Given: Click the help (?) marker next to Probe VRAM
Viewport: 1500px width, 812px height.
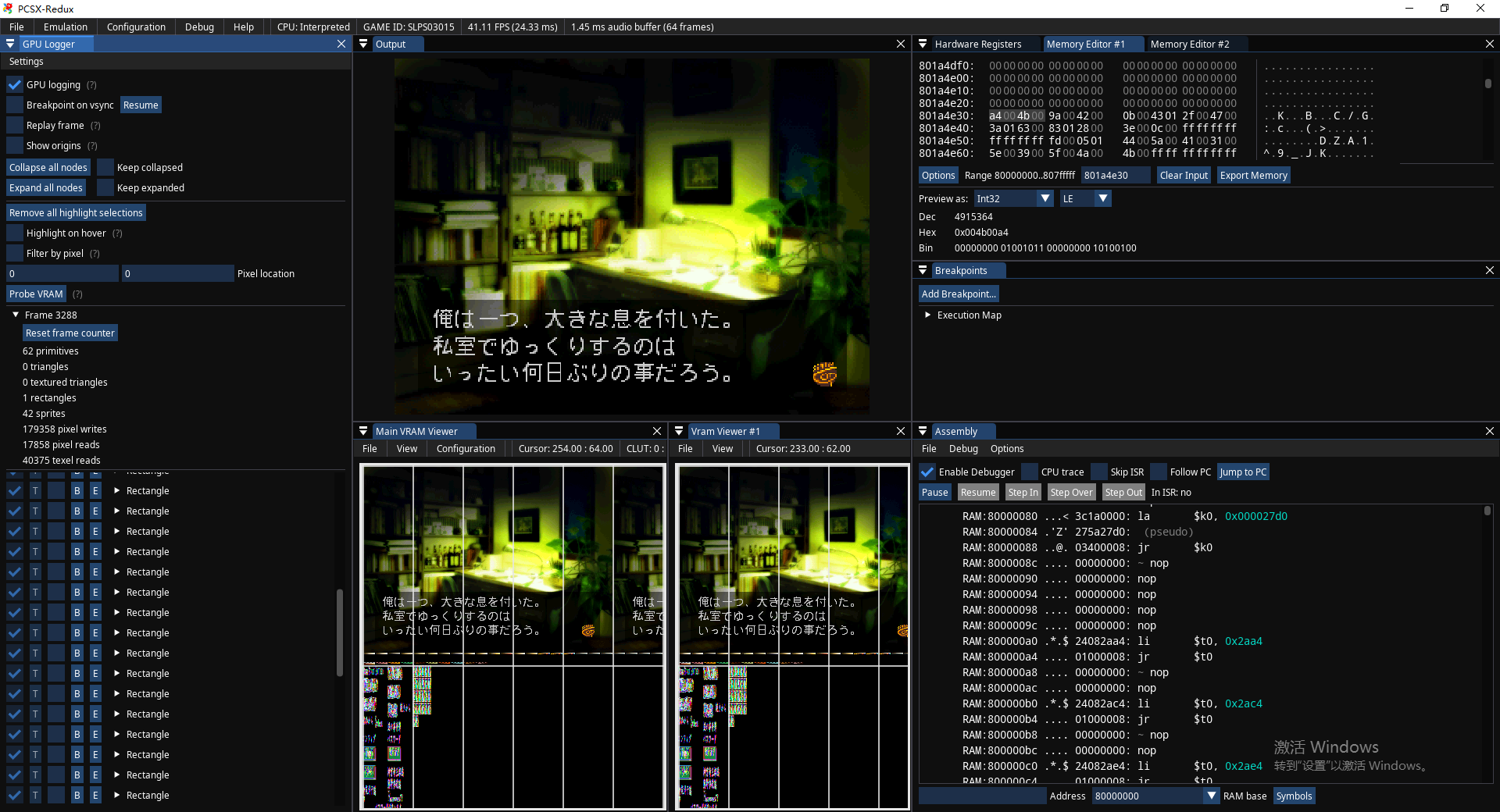Looking at the screenshot, I should pyautogui.click(x=77, y=294).
